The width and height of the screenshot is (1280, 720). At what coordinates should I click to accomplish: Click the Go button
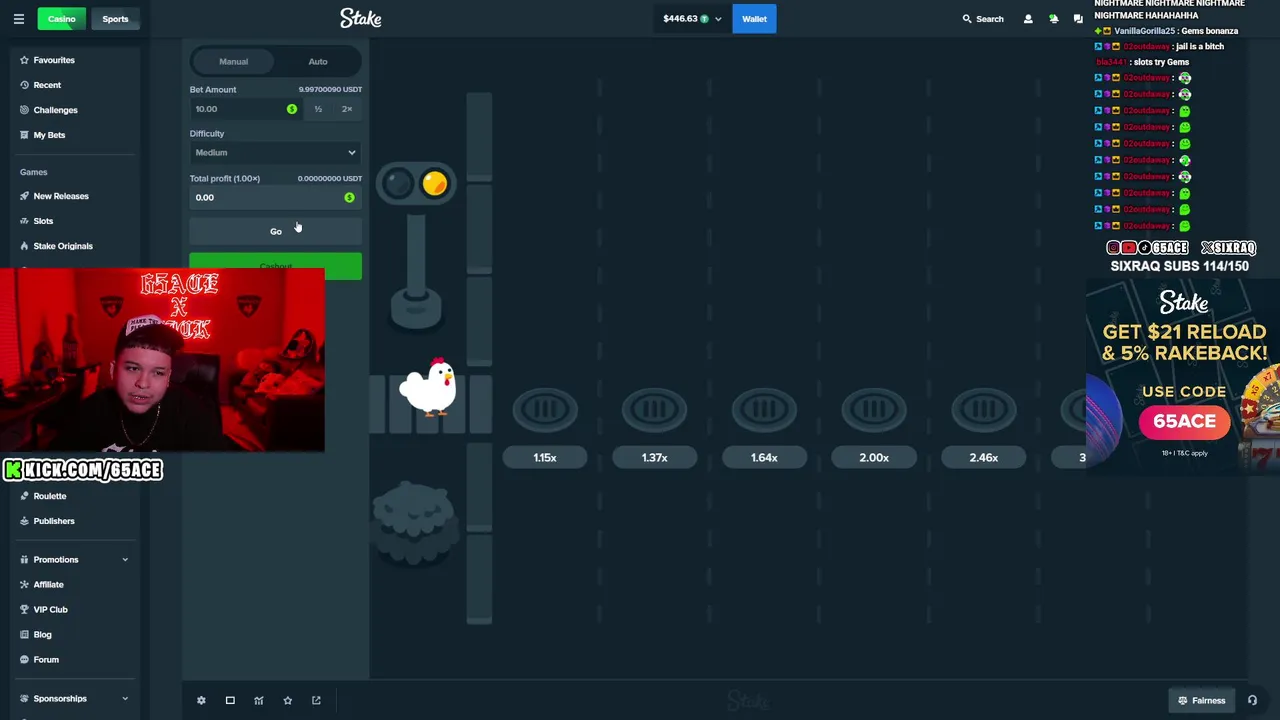point(275,231)
